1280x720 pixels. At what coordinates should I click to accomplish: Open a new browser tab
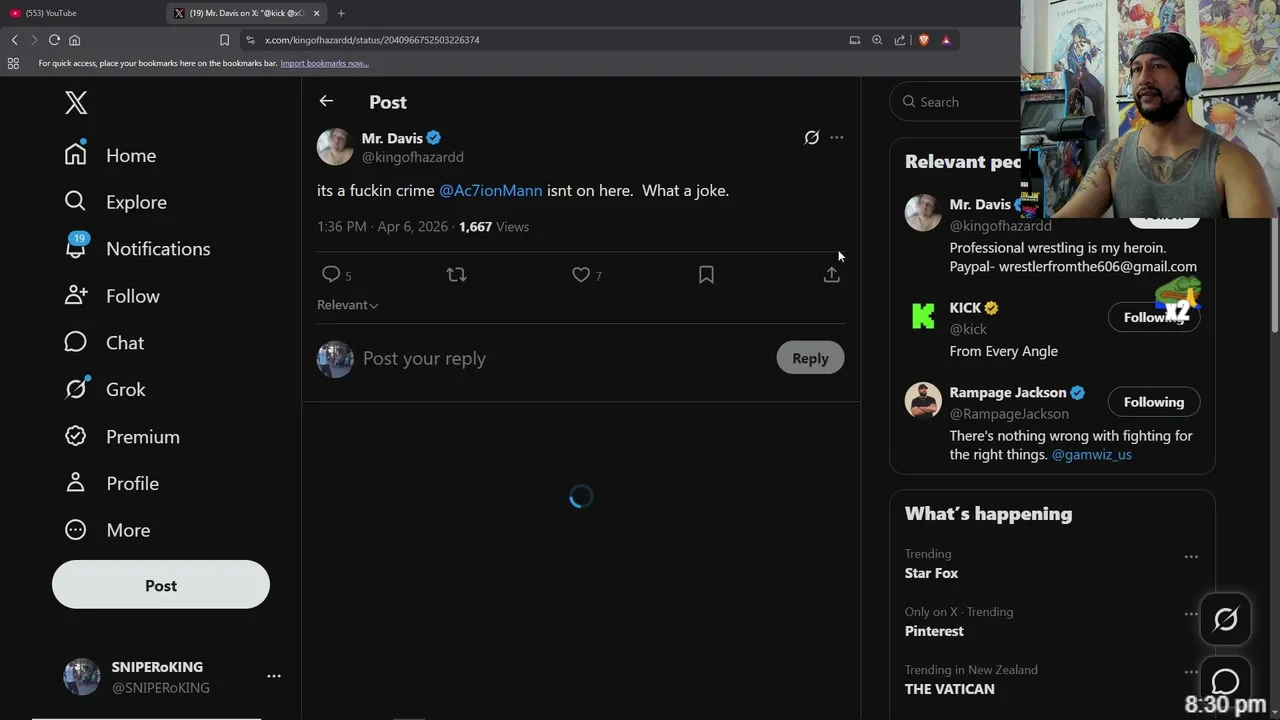pos(341,13)
